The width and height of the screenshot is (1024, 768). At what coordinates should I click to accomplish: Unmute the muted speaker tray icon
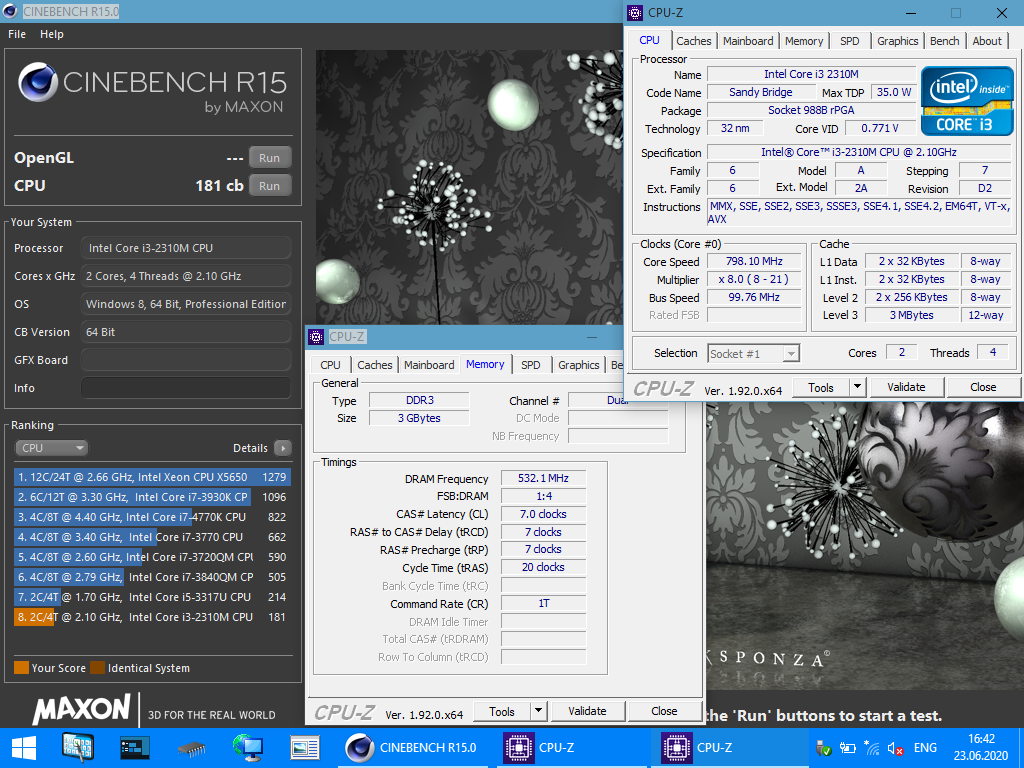pyautogui.click(x=895, y=748)
